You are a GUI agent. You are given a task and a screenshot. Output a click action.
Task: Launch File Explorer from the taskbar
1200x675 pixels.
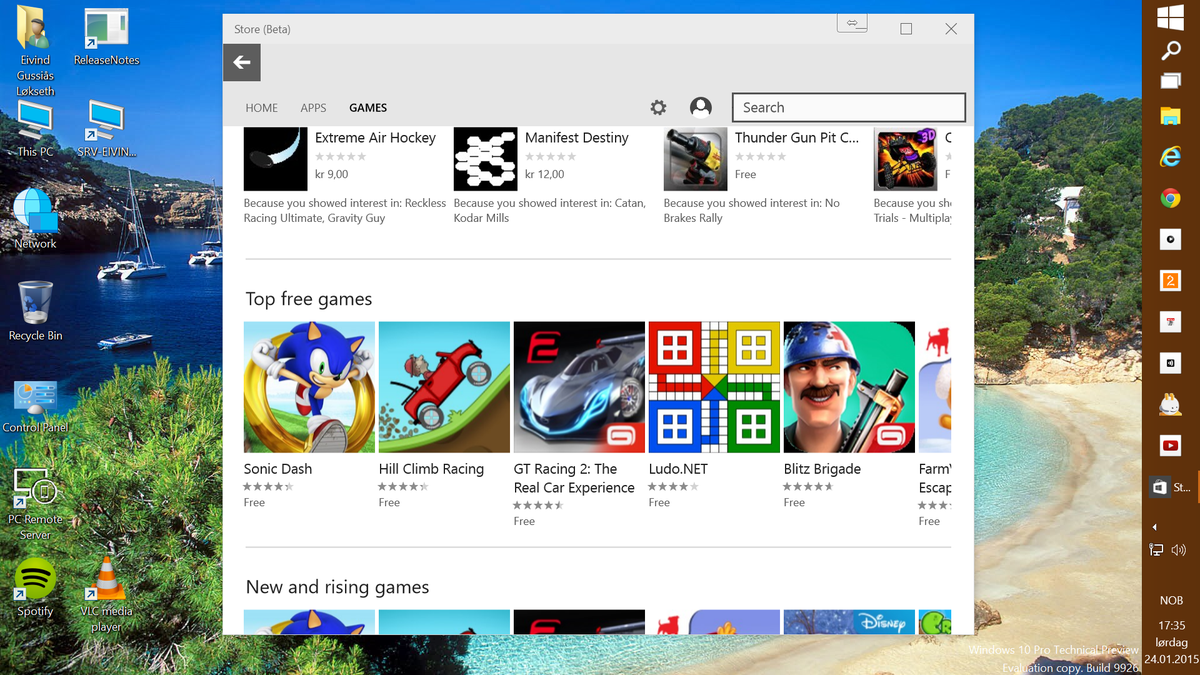tap(1170, 116)
